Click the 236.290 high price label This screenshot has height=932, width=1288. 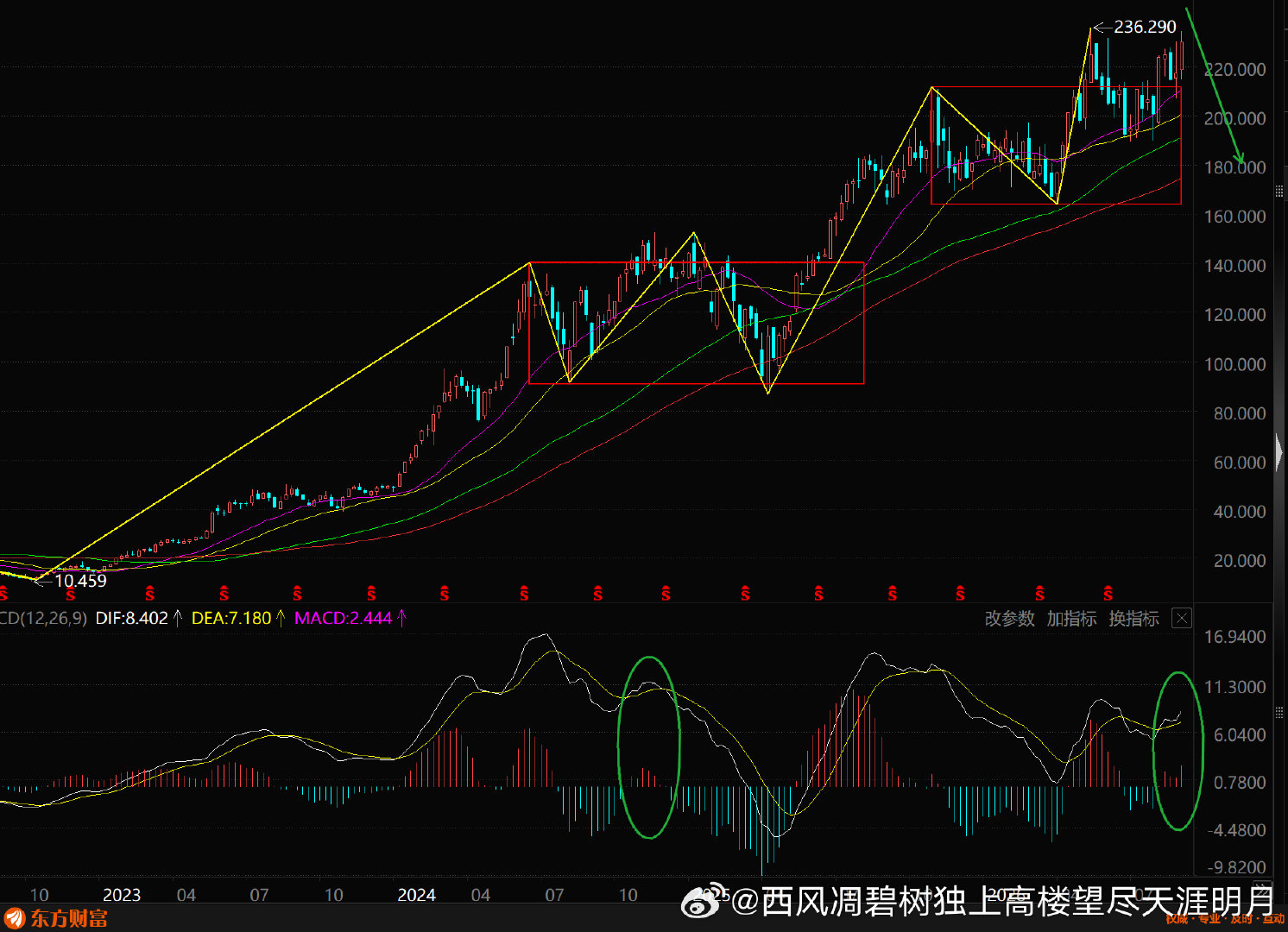pyautogui.click(x=1145, y=27)
